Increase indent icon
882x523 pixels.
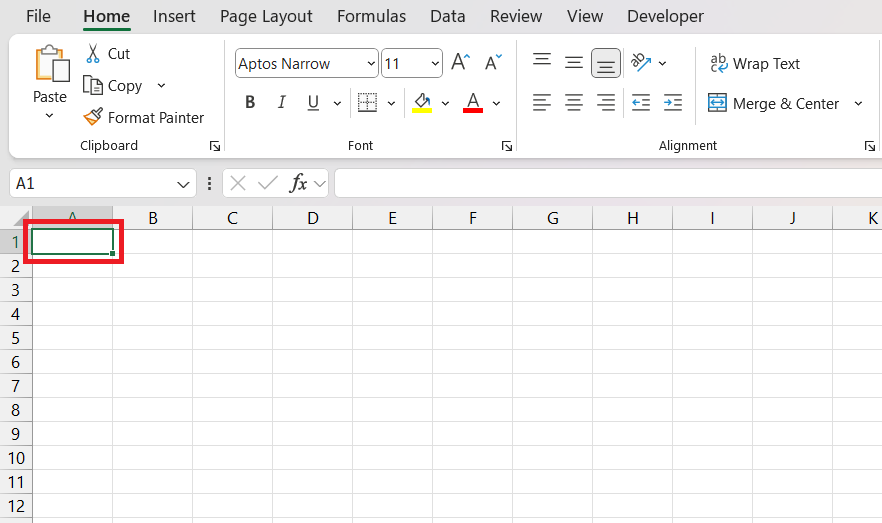(673, 102)
